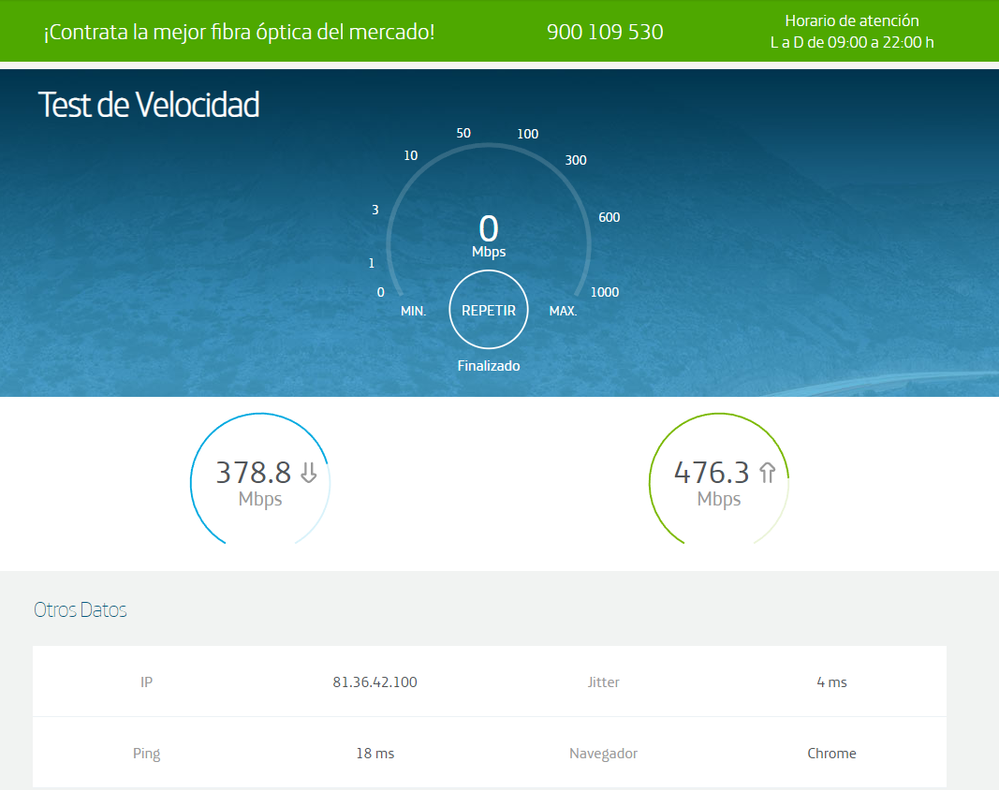Select the 378.8 Mbps download result circle

pos(260,482)
